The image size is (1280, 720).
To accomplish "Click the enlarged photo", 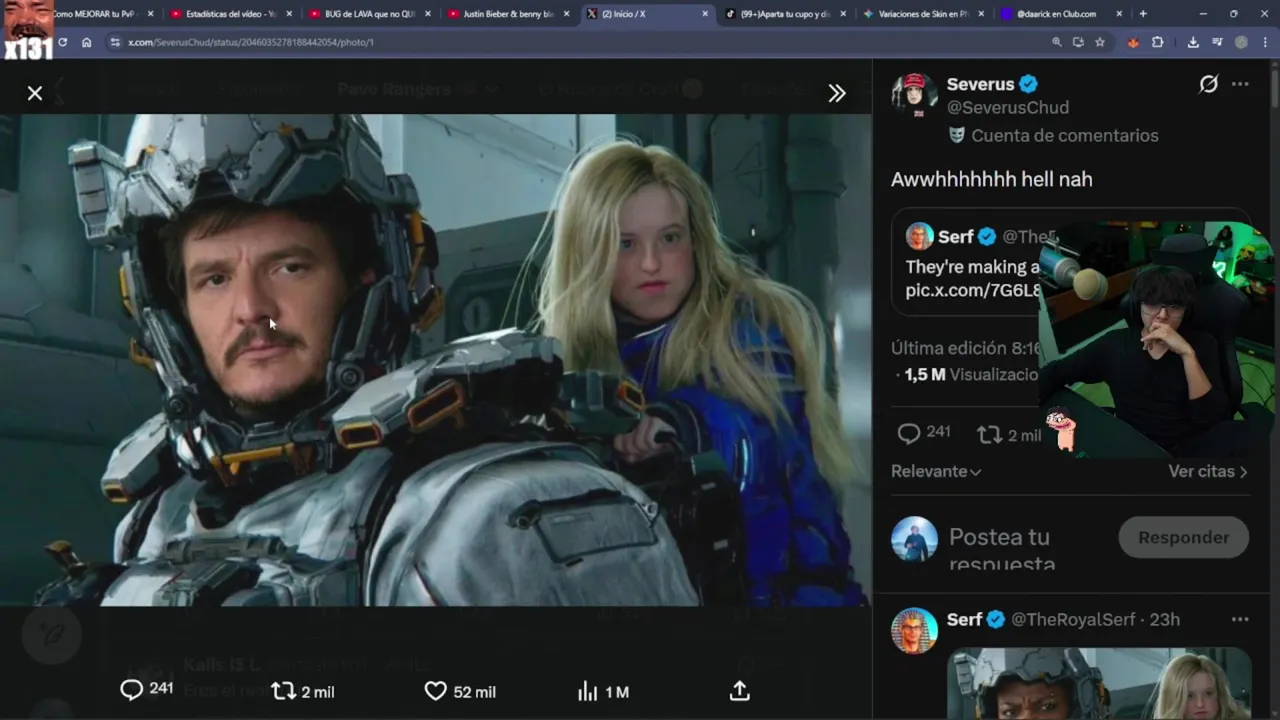I will tap(435, 360).
